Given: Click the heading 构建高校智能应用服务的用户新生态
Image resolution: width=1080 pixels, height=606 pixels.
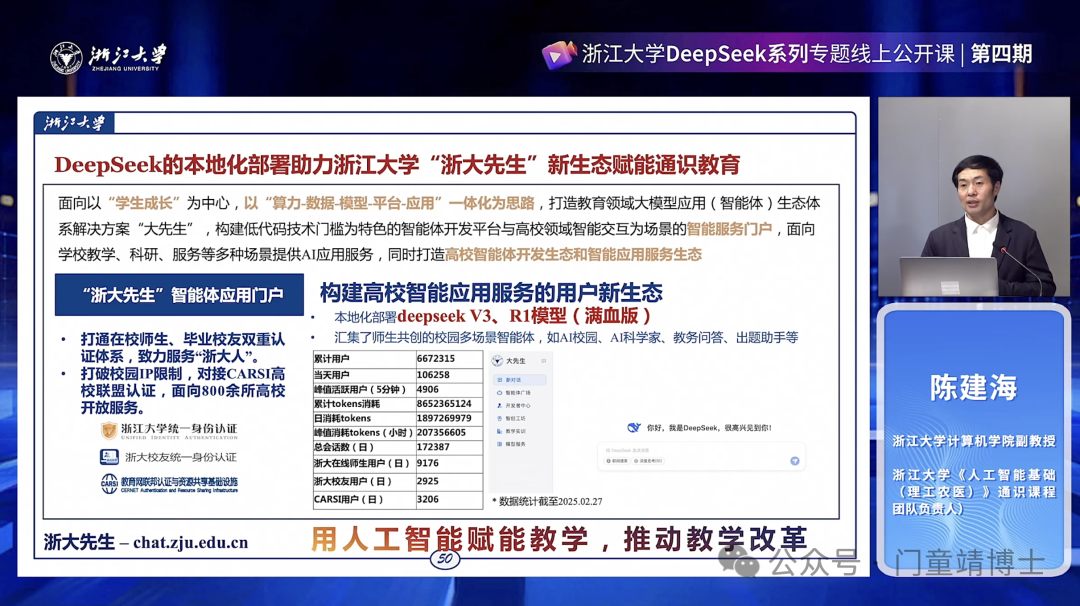Looking at the screenshot, I should 491,293.
